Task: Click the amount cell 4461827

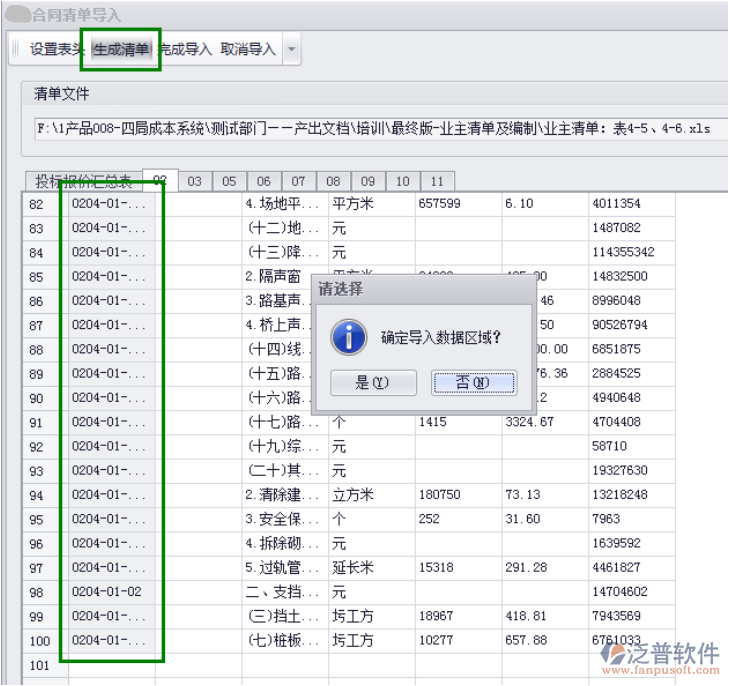Action: coord(632,568)
